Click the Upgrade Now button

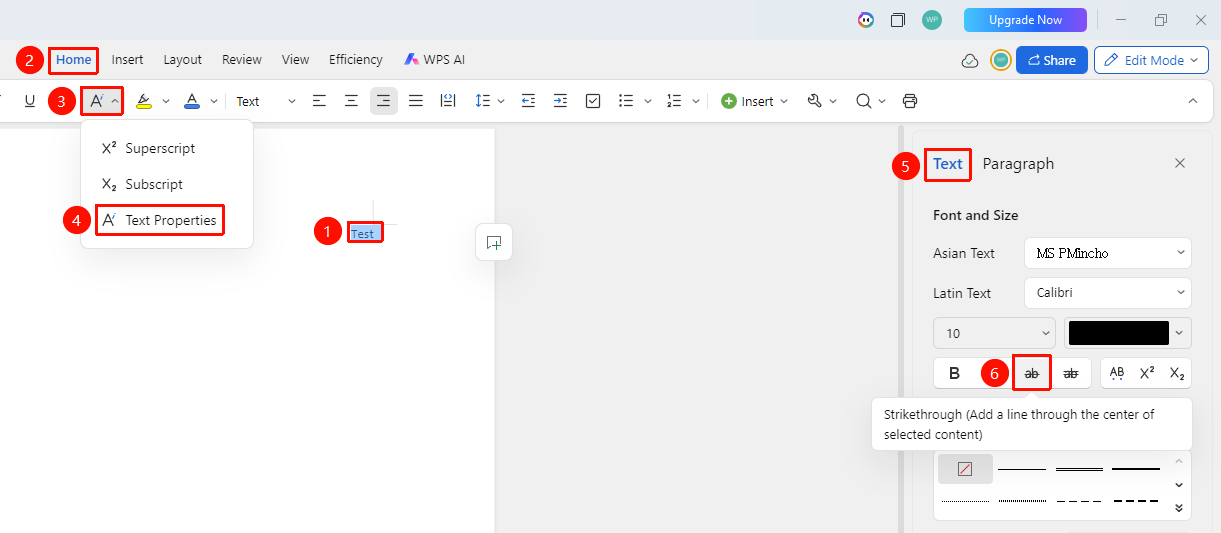(1025, 20)
